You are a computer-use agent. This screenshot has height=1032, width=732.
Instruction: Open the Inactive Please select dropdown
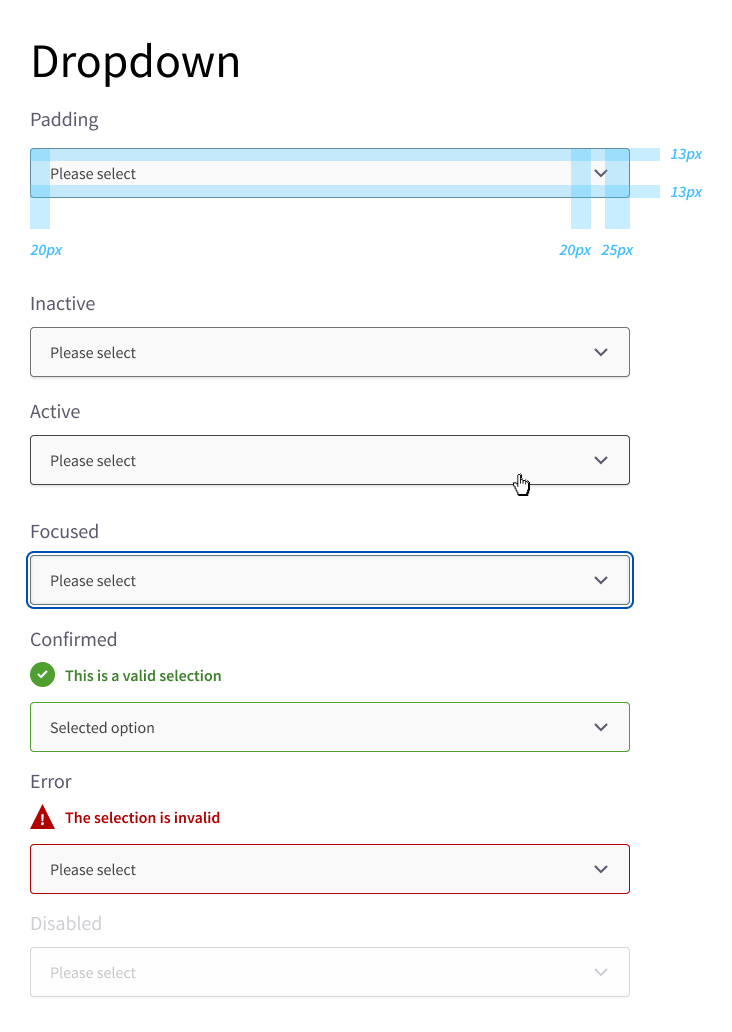pos(330,352)
